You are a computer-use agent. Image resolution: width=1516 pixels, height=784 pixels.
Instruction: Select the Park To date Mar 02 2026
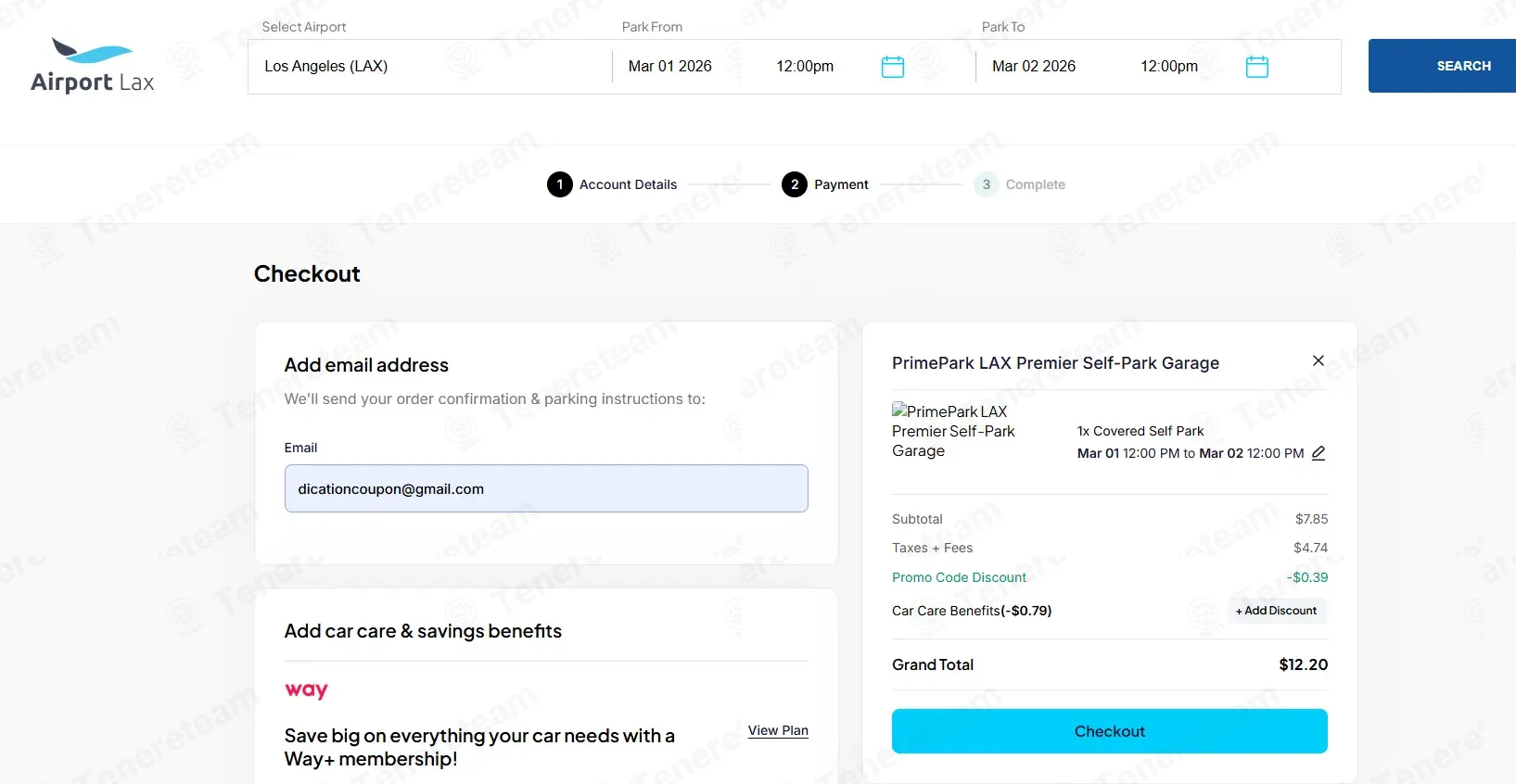click(x=1034, y=67)
